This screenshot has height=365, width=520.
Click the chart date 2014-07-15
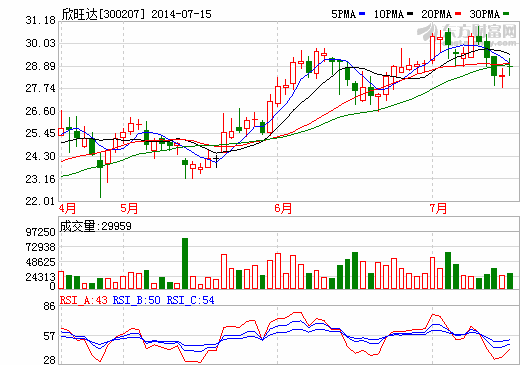click(x=181, y=14)
